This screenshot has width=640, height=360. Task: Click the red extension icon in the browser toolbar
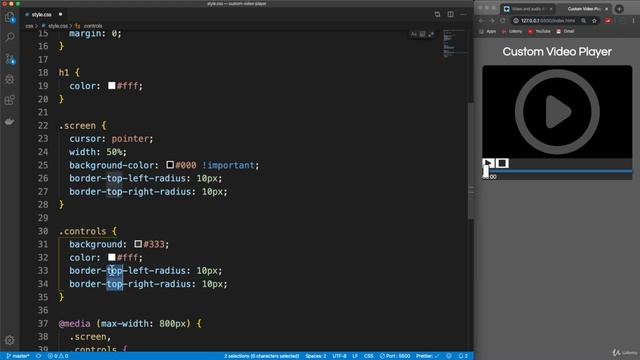(608, 20)
